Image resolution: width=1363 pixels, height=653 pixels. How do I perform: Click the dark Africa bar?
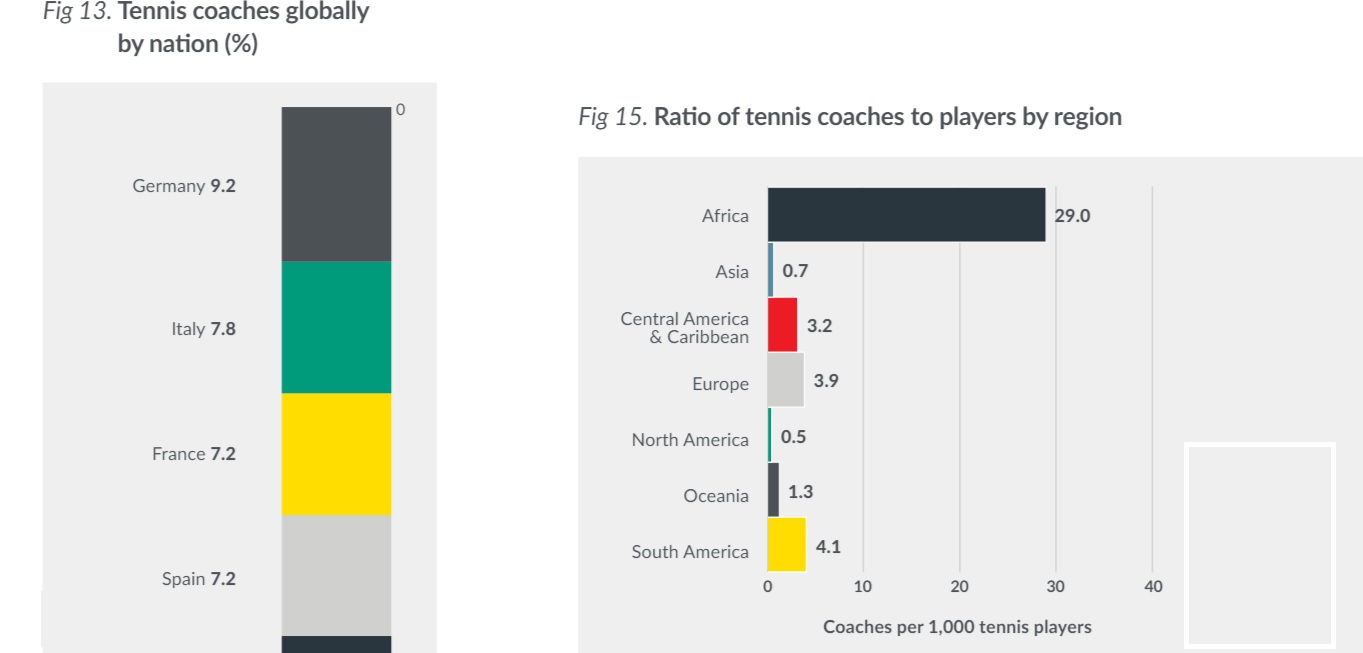click(906, 214)
